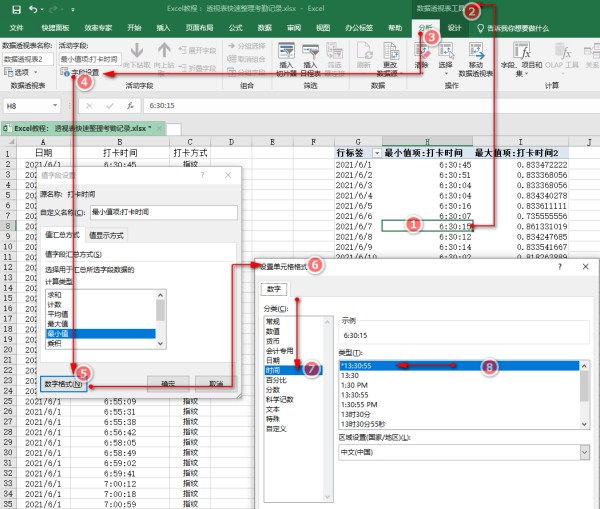Click the Undo arrow in the quick access toolbar
The image size is (600, 509).
point(33,9)
